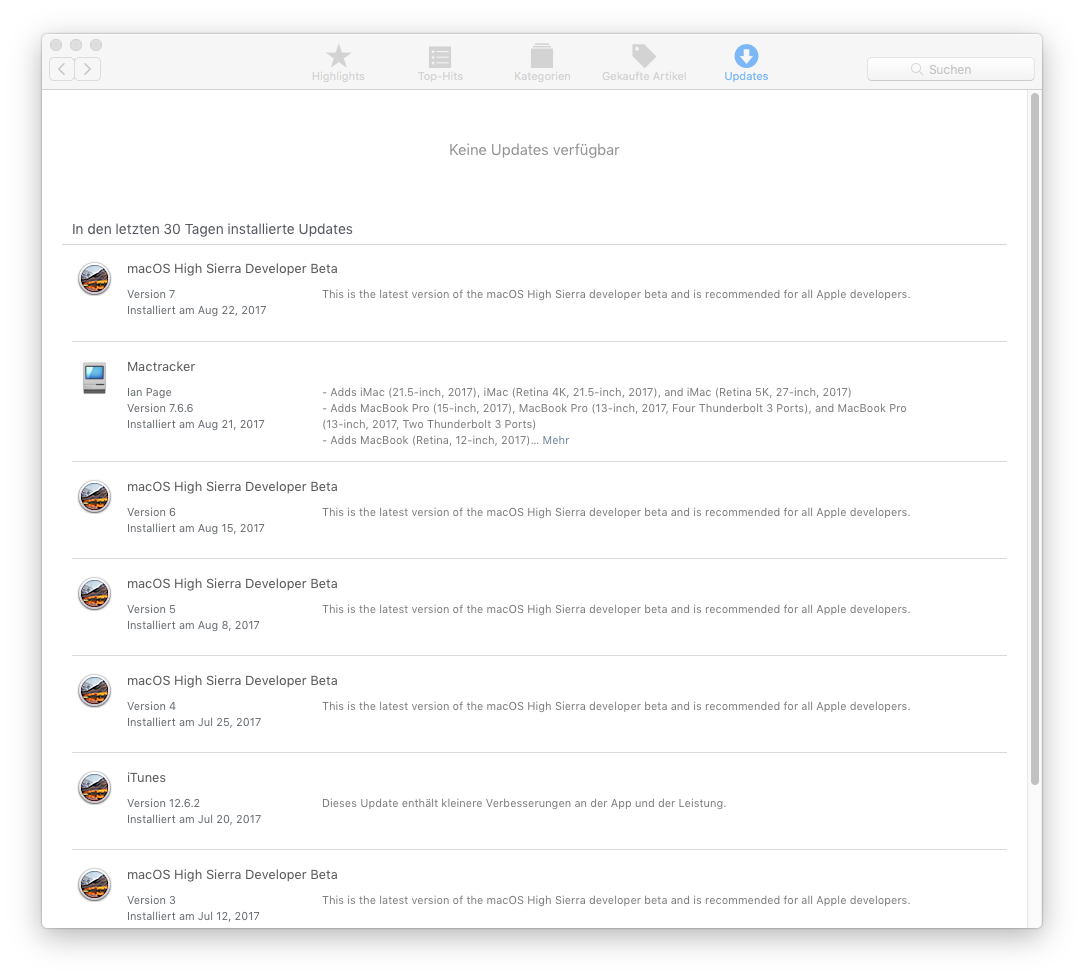Click 'Installiert am Jul 20, 2017'
1084x978 pixels.
(x=194, y=819)
